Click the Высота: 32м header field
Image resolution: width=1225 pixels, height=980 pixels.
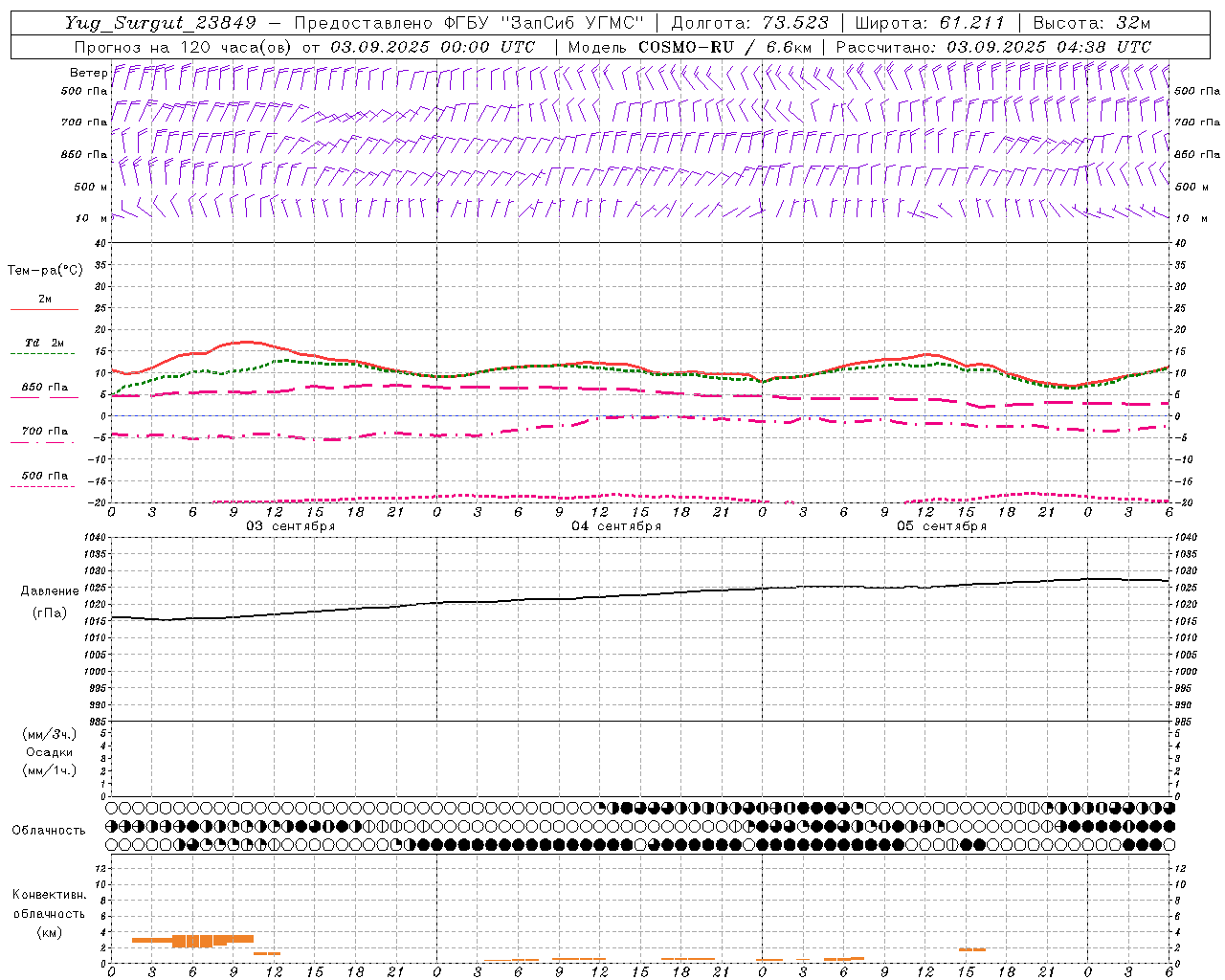pos(1092,23)
